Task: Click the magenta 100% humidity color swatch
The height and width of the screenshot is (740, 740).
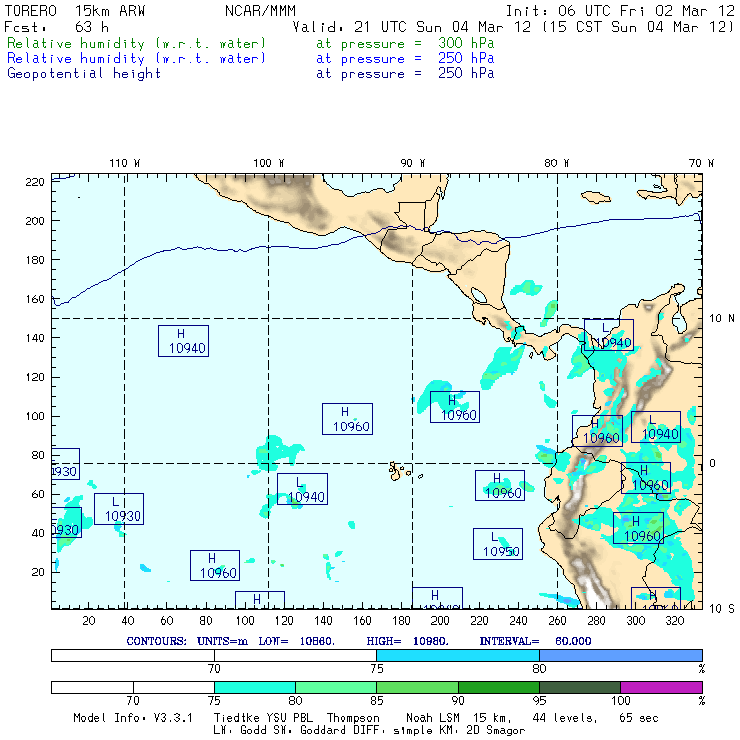Action: [x=661, y=687]
